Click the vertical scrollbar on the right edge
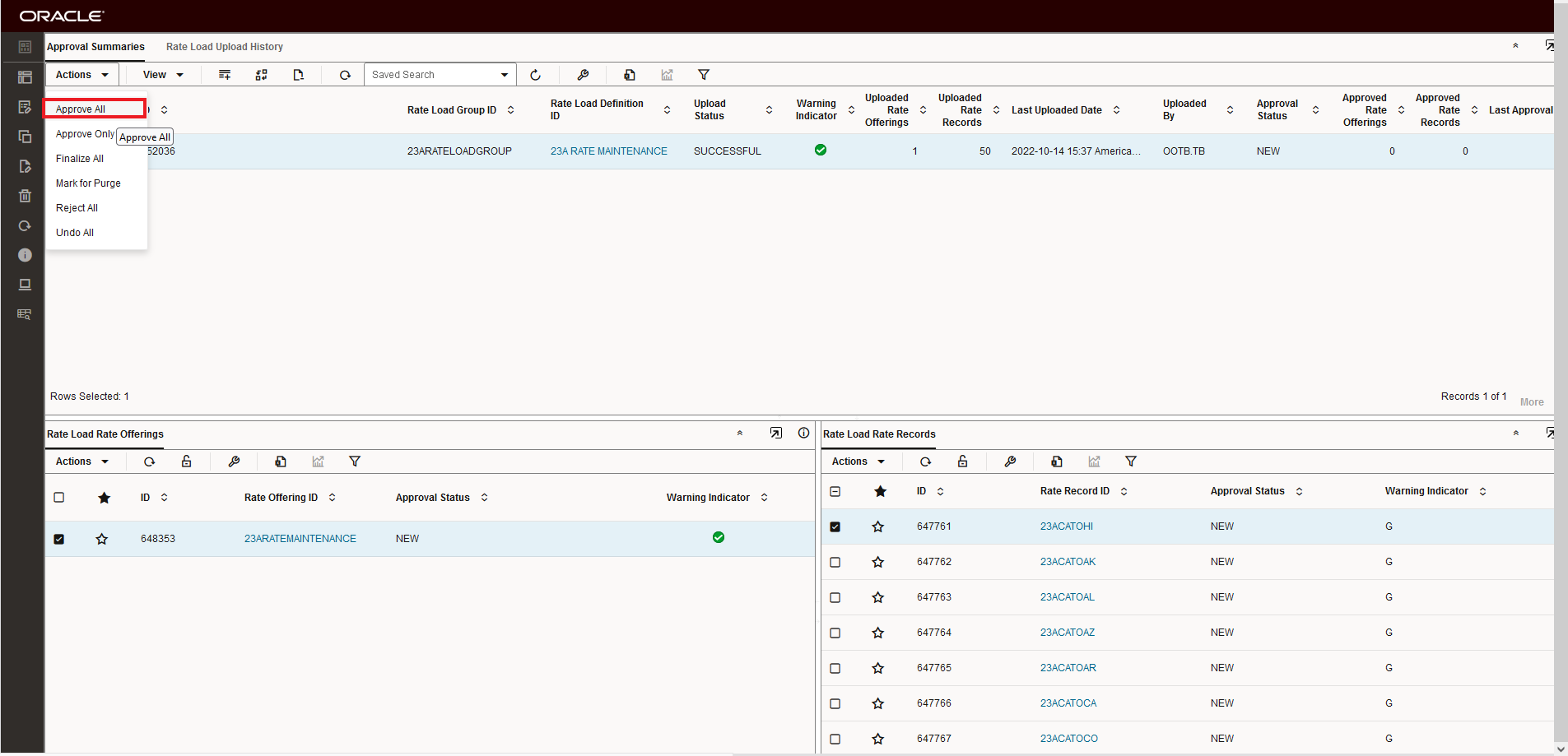 tap(1561, 370)
